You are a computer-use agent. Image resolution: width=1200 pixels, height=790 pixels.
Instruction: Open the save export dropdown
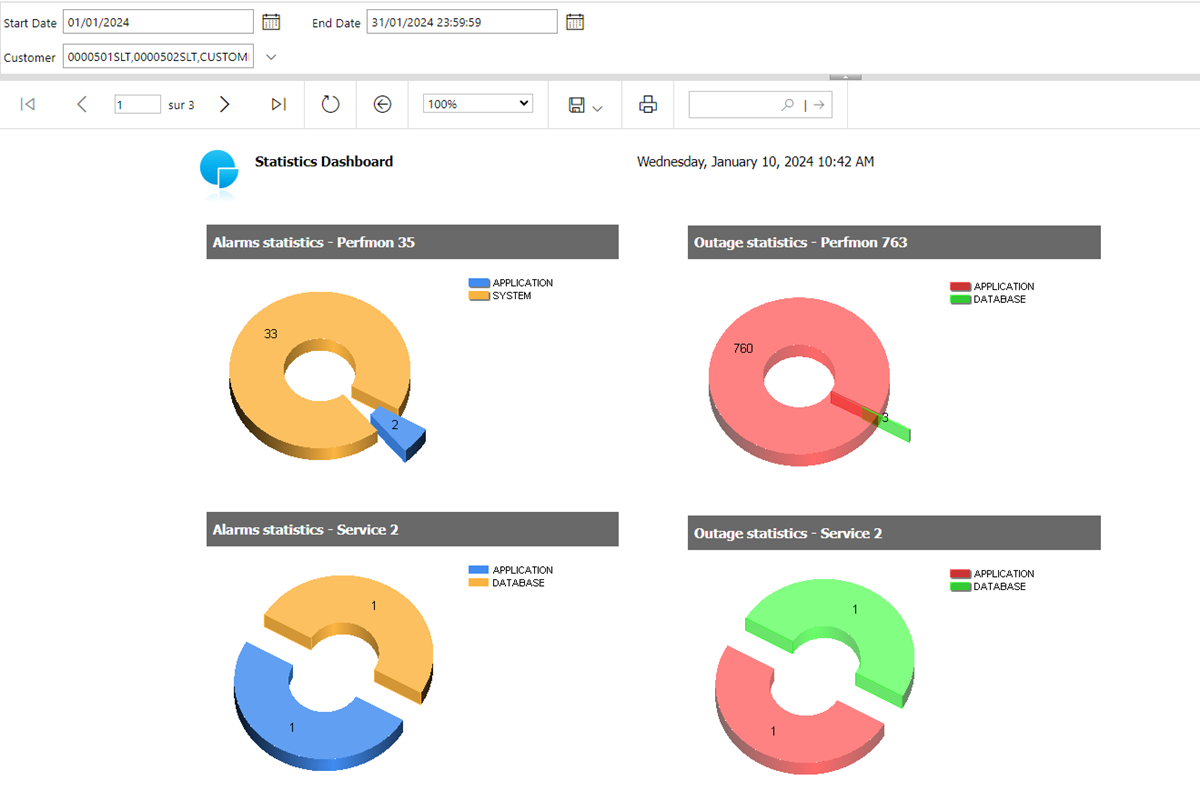[x=585, y=105]
